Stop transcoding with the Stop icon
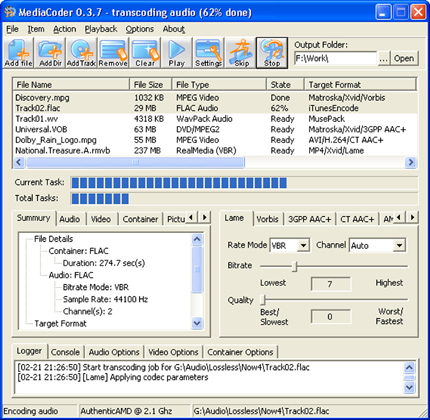The image size is (430, 420). 272,53
